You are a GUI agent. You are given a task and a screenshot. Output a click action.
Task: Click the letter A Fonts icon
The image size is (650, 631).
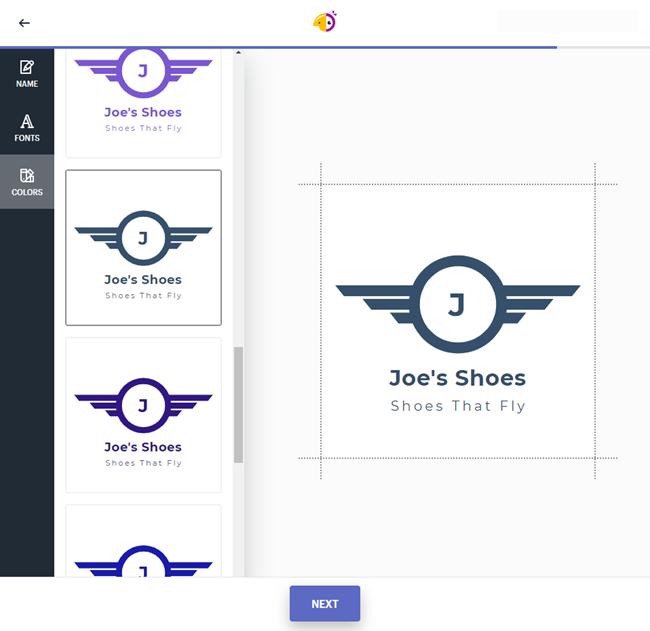click(27, 121)
